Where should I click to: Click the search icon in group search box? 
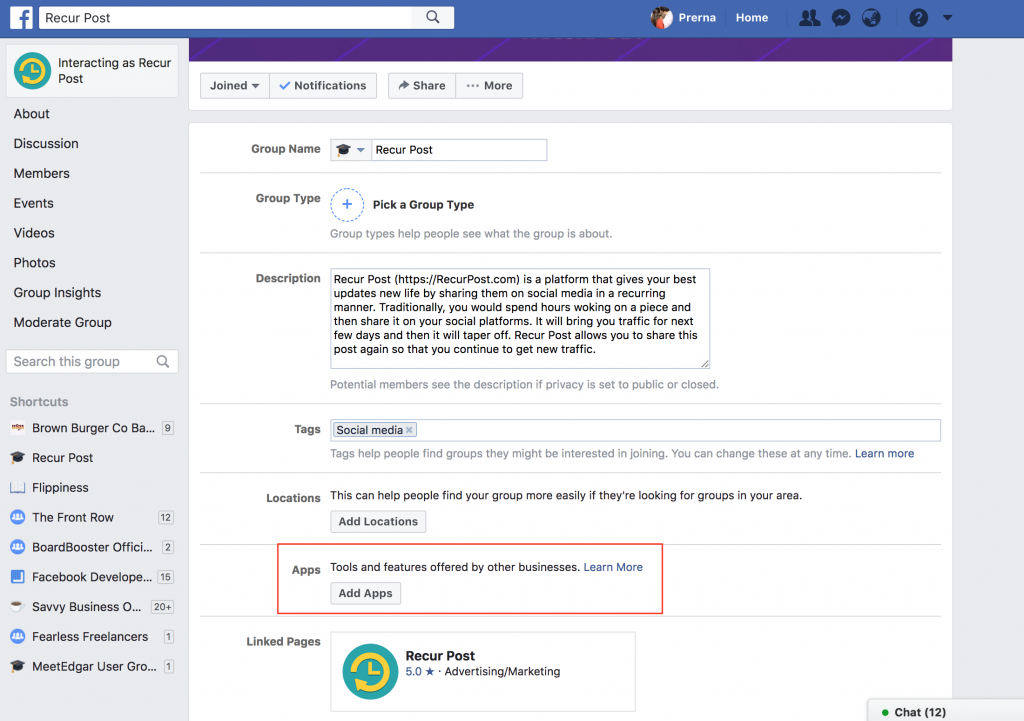tap(163, 361)
